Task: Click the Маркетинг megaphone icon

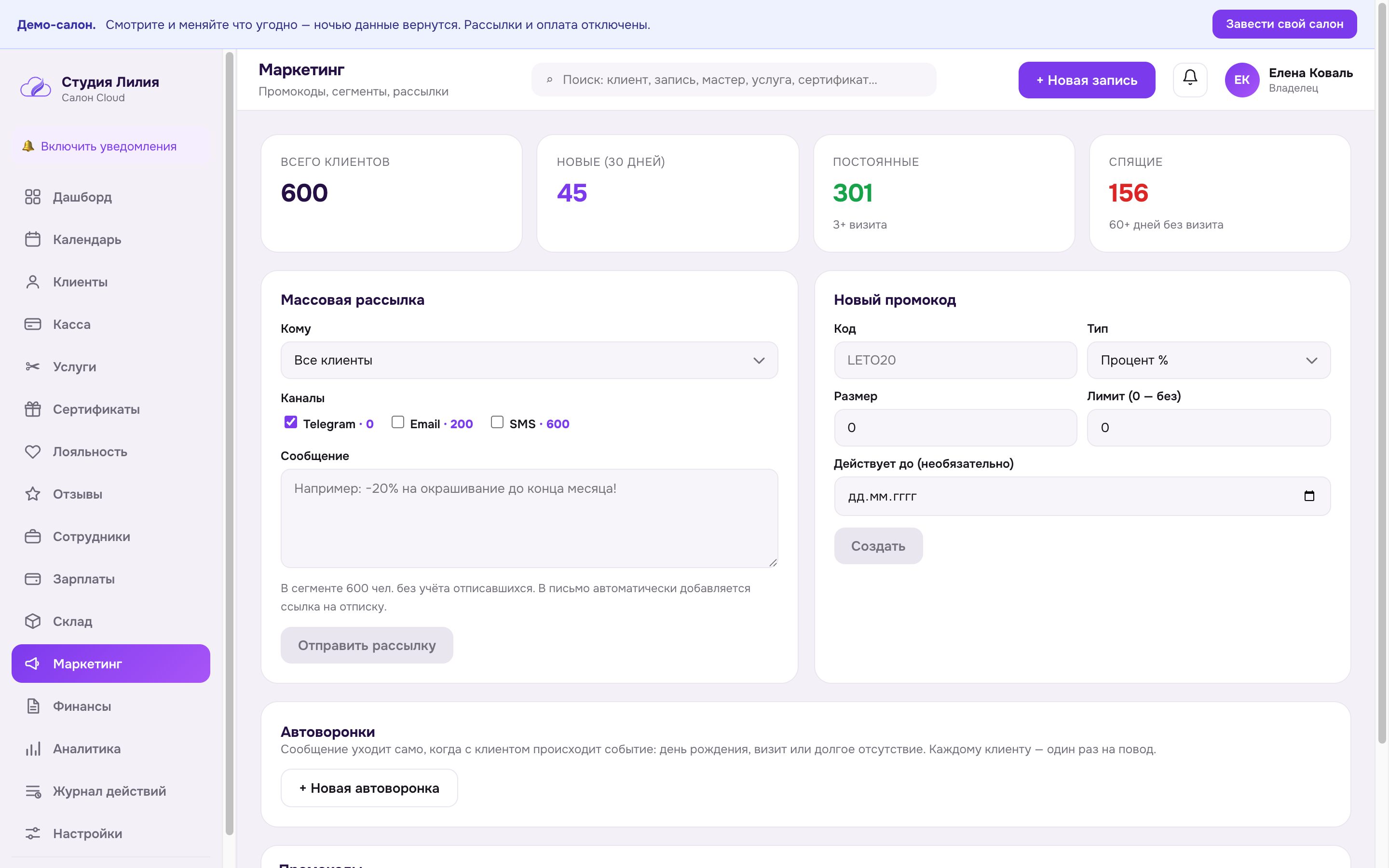Action: (33, 664)
